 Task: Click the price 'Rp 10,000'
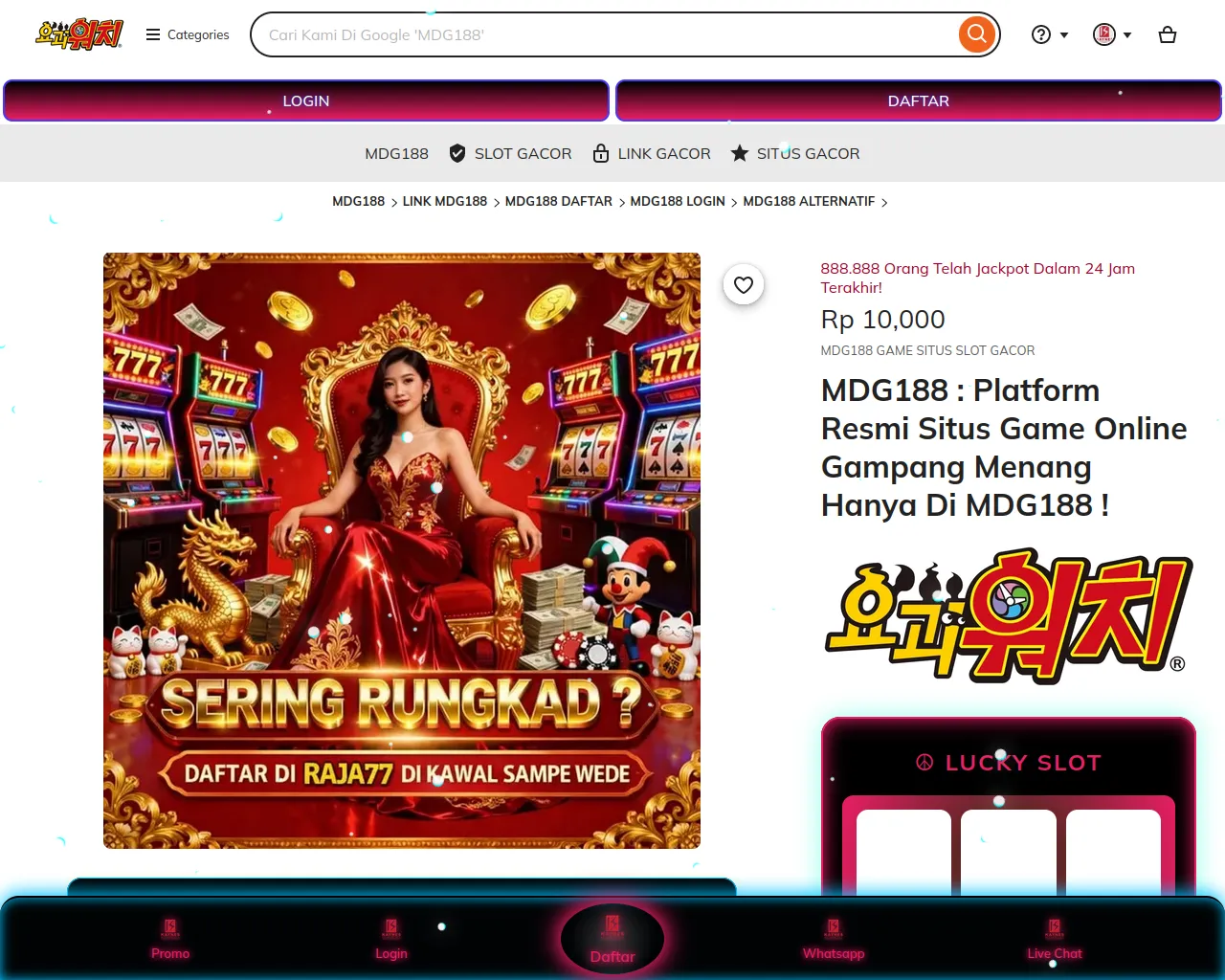(x=882, y=319)
